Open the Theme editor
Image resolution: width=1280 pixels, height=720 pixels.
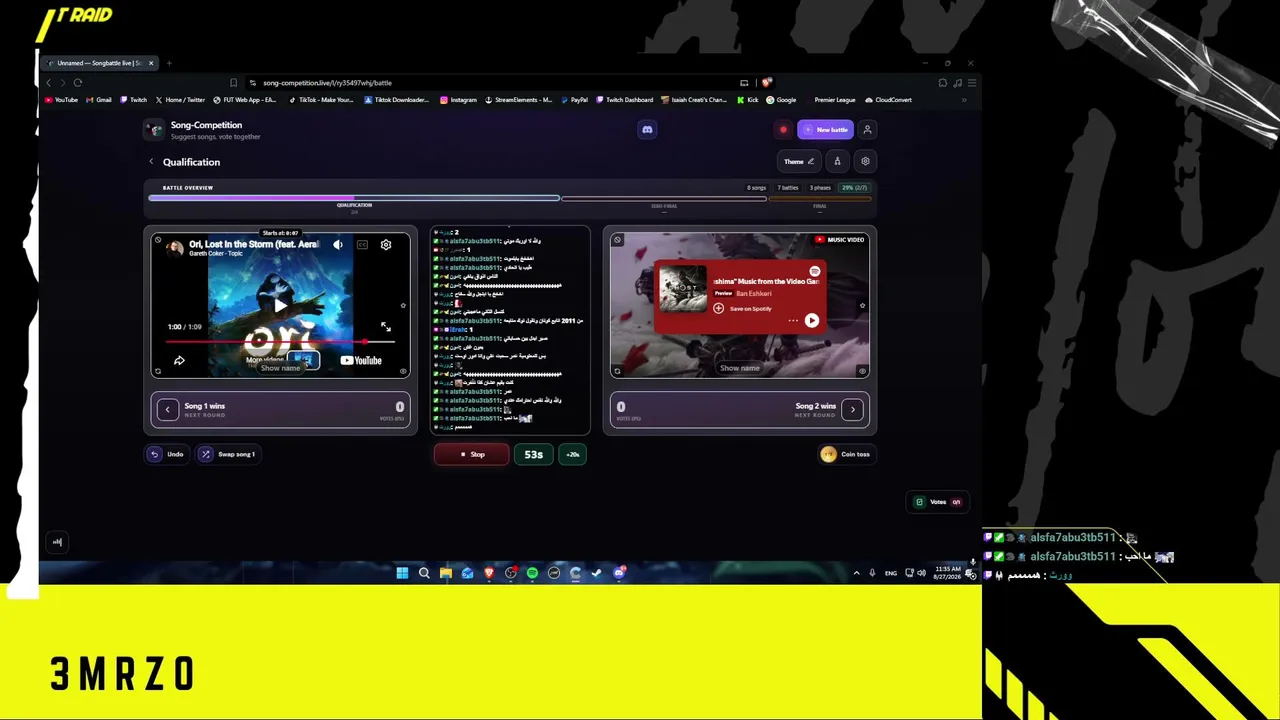(799, 161)
